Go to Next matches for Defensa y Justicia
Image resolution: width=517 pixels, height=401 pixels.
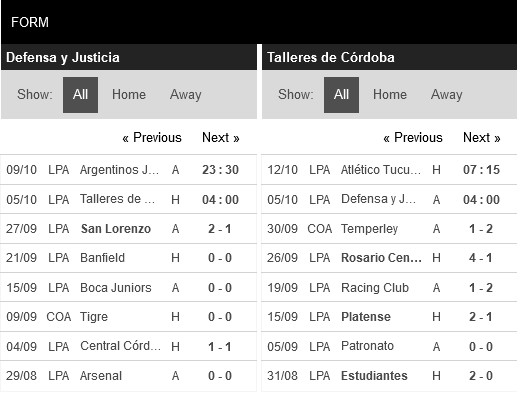[221, 138]
